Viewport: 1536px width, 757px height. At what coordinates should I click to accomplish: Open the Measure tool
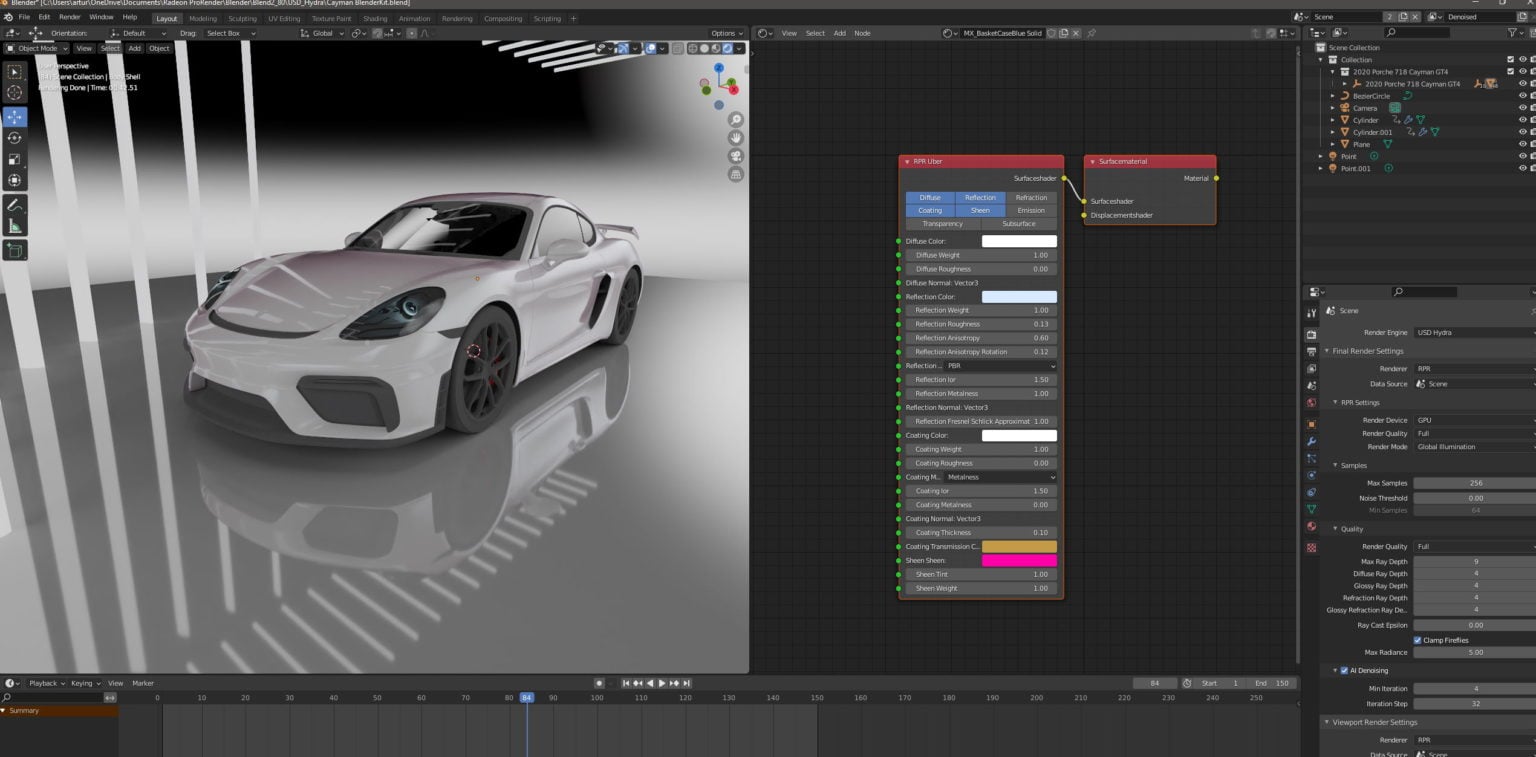point(14,225)
